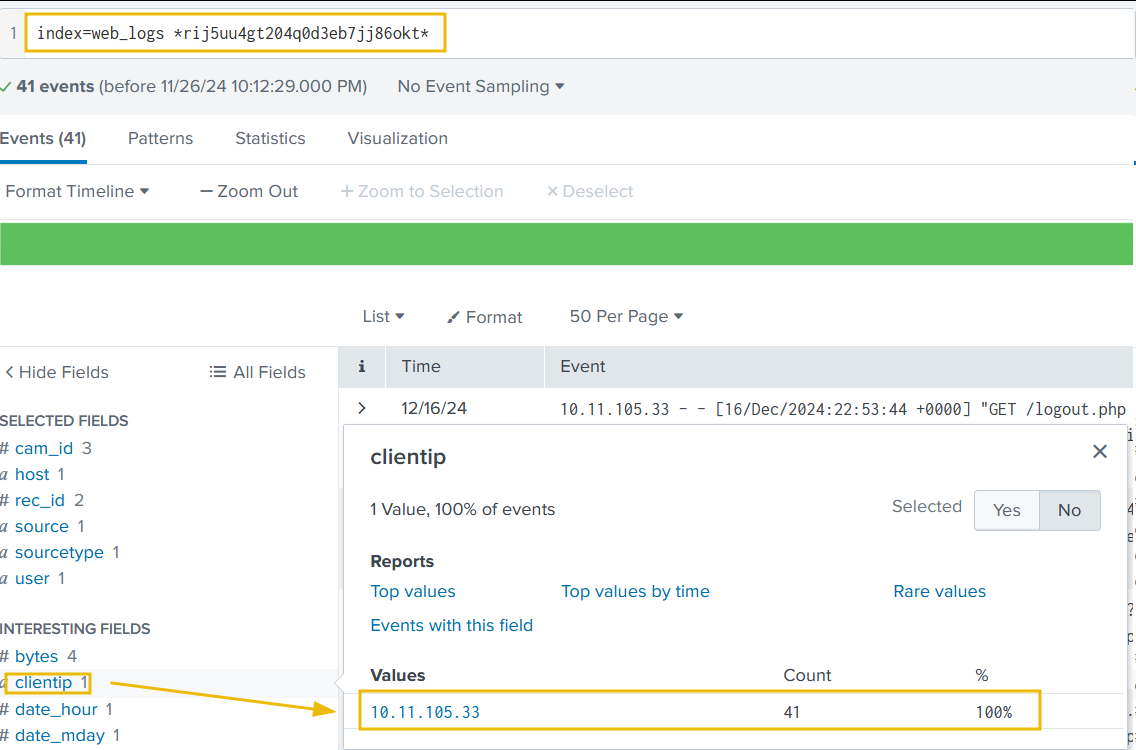Expand the first event row chevron
Screen dimensions: 1136x750
point(362,408)
